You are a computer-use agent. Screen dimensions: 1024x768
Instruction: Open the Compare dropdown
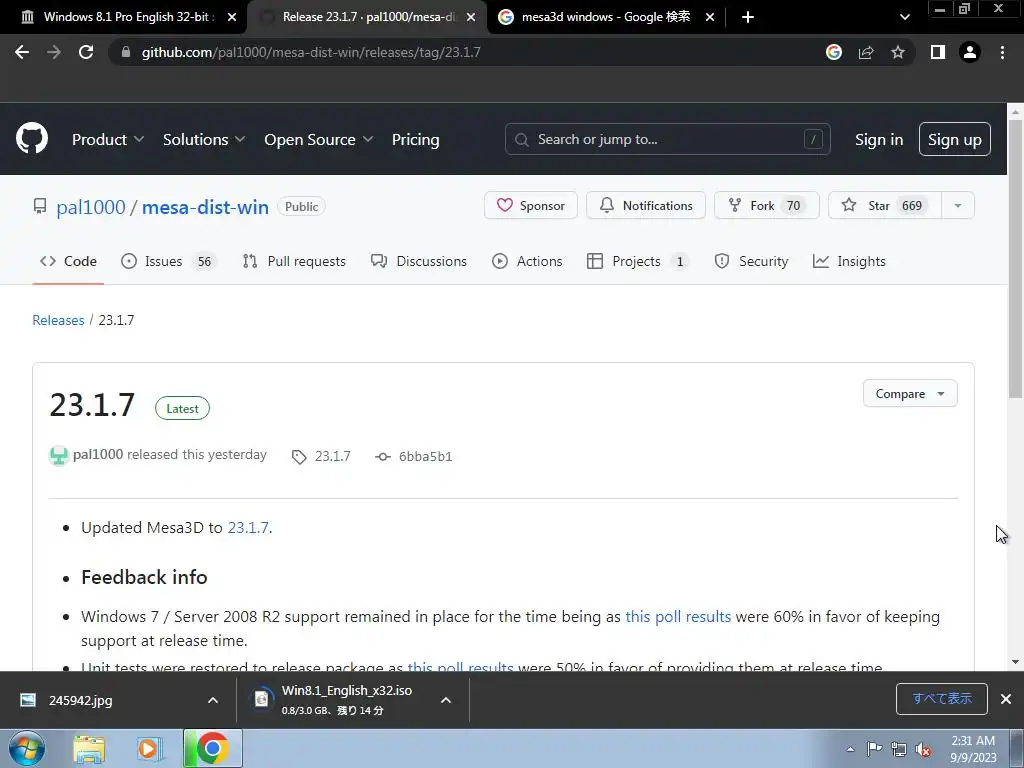tap(910, 393)
